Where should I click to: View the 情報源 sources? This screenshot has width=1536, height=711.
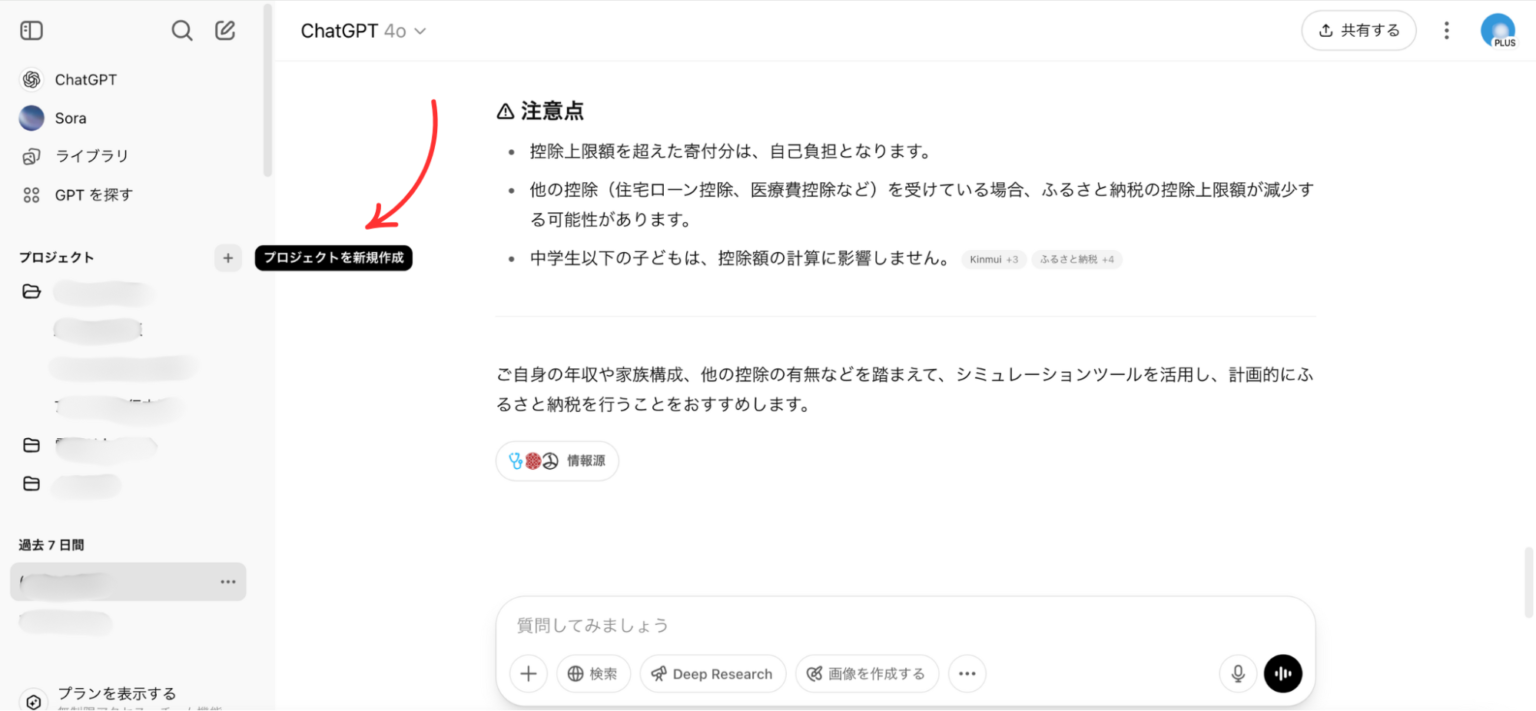coord(557,461)
